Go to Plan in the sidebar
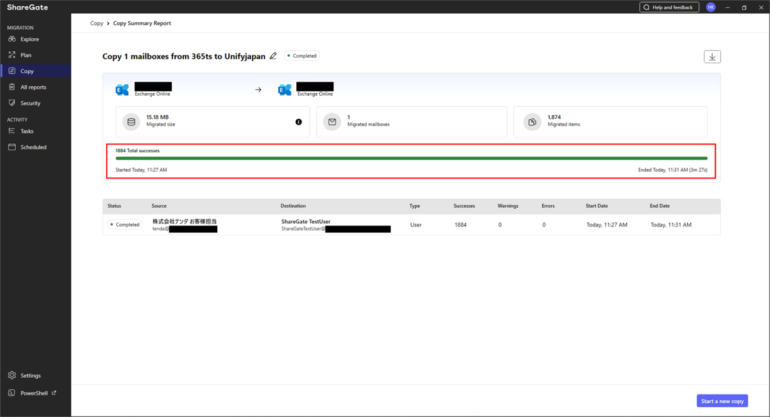 point(26,55)
